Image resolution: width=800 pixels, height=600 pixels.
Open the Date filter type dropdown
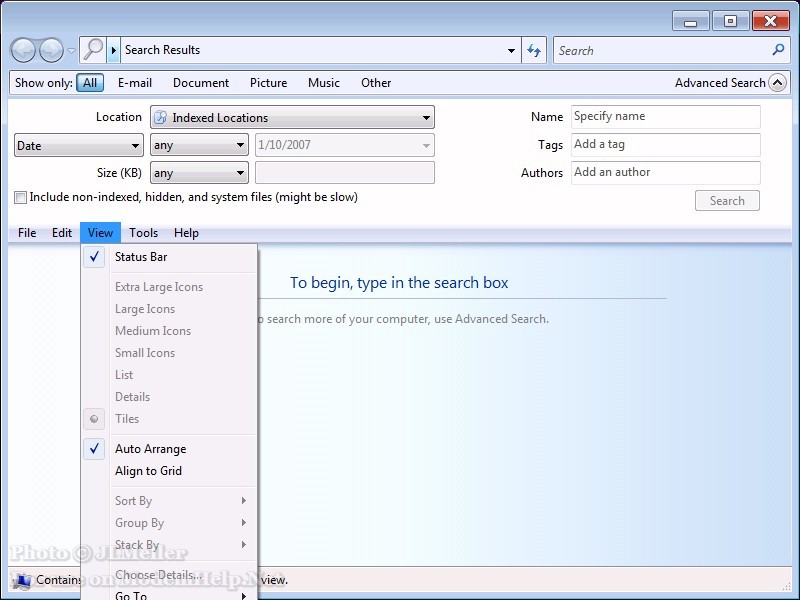pos(79,146)
